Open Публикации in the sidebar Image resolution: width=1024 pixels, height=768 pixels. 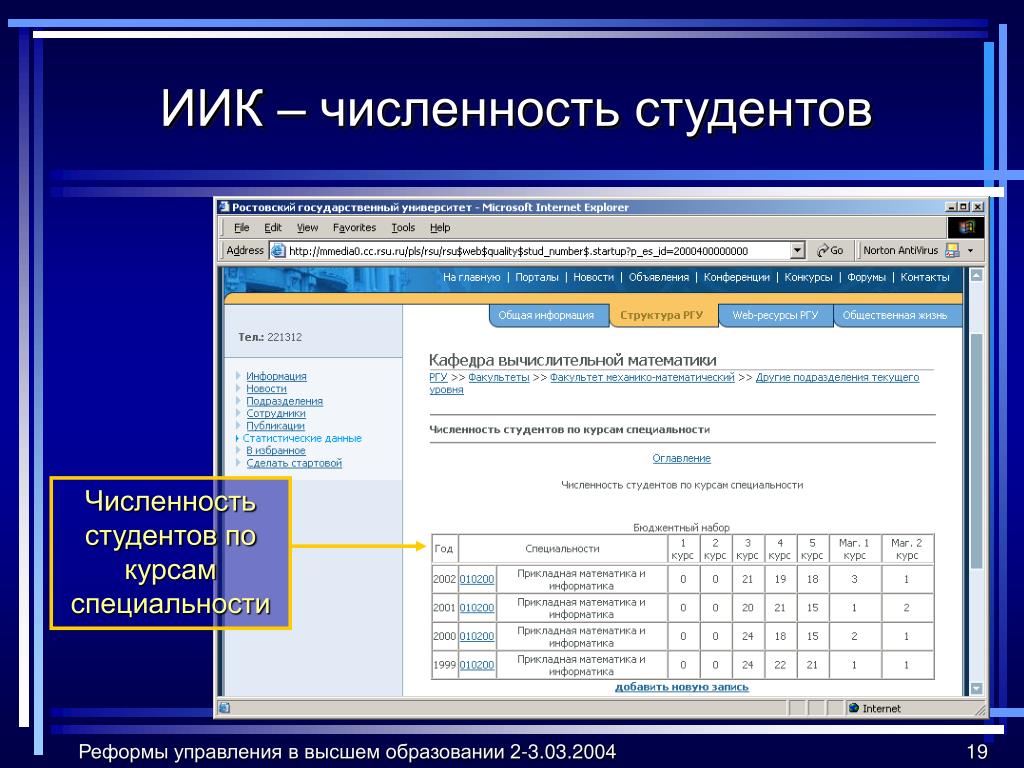coord(276,426)
